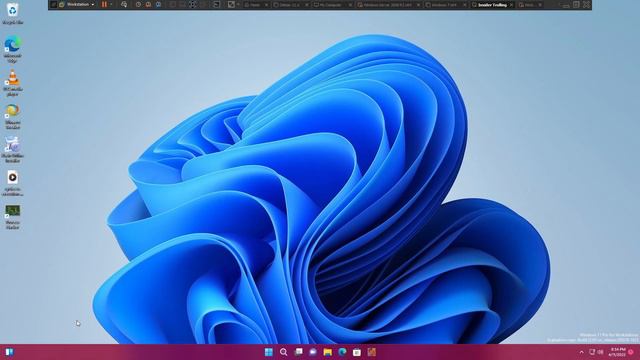The image size is (640, 360).
Task: Open Microsoft Store from the taskbar
Action: click(357, 352)
